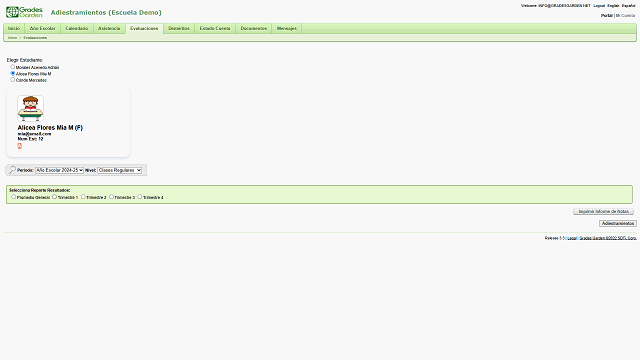
Task: Open the Estado Cuenta tab
Action: click(x=215, y=29)
